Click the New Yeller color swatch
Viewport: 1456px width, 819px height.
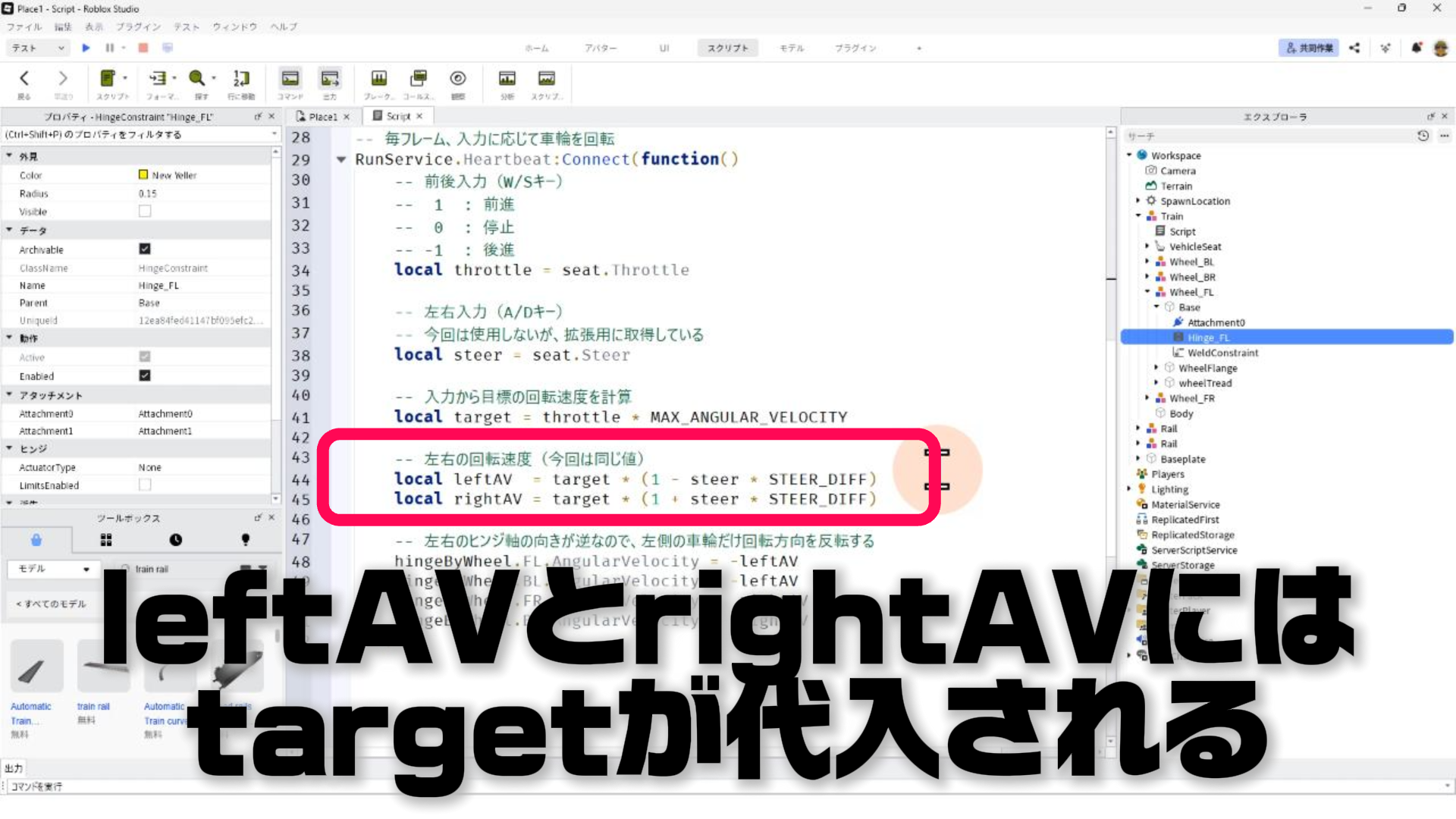(143, 175)
